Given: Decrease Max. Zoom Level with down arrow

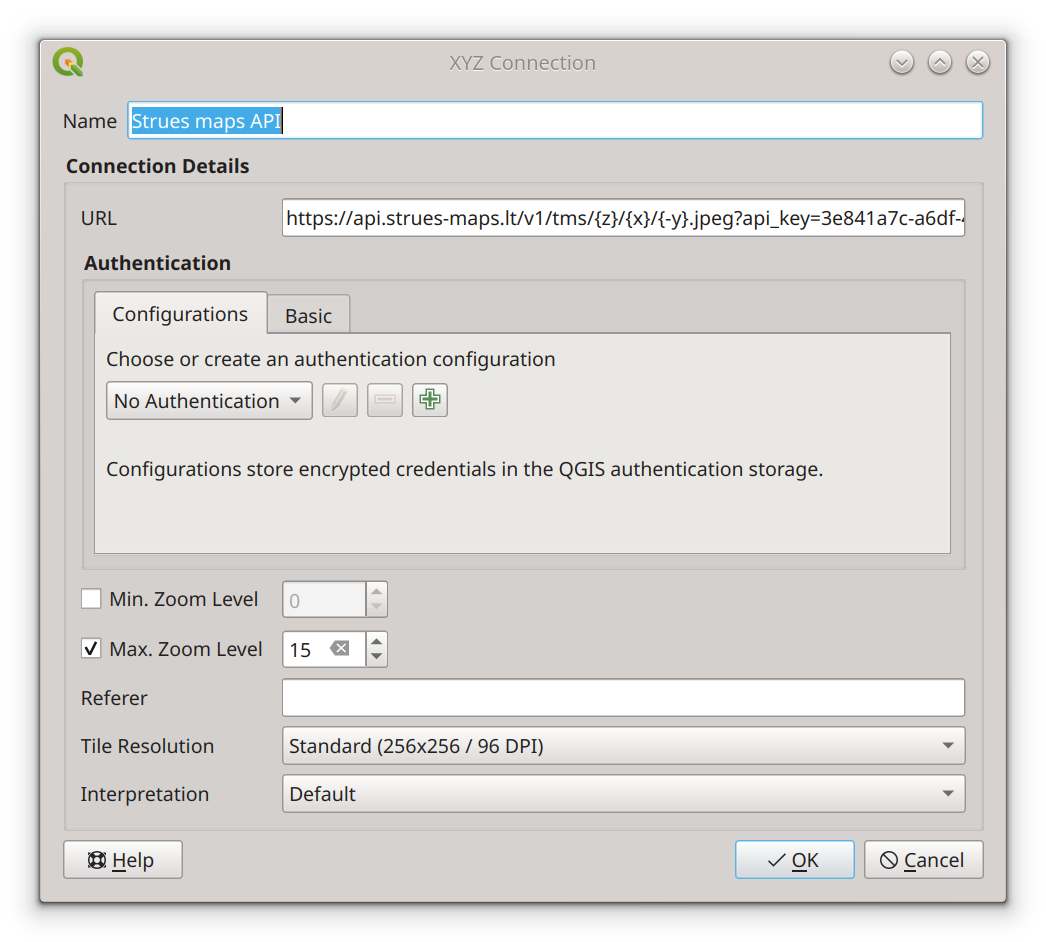Looking at the screenshot, I should pos(377,657).
